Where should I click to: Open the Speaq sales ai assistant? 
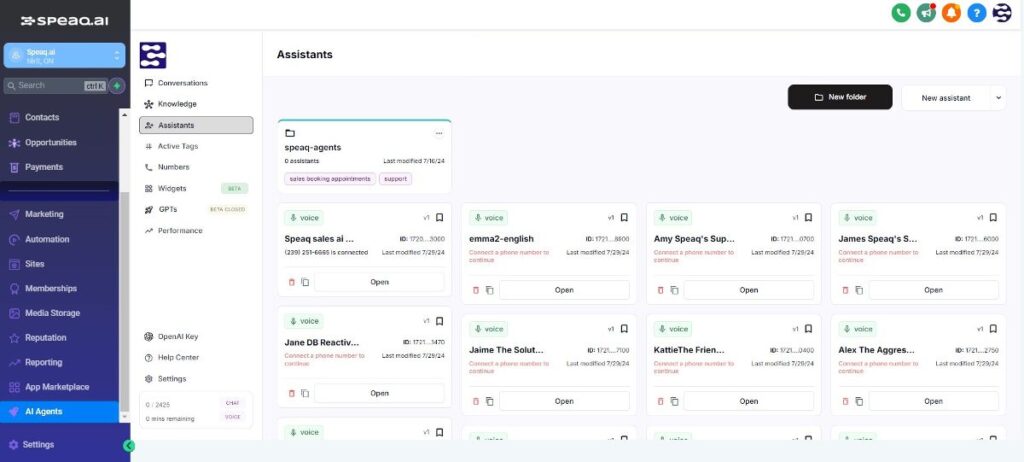(379, 282)
